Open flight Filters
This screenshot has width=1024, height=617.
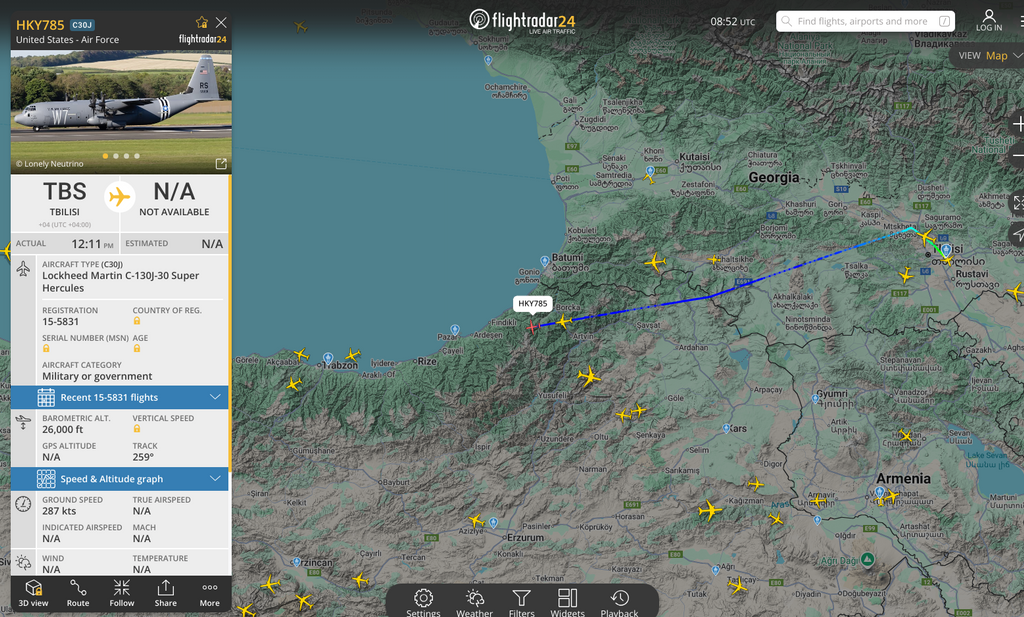point(521,602)
